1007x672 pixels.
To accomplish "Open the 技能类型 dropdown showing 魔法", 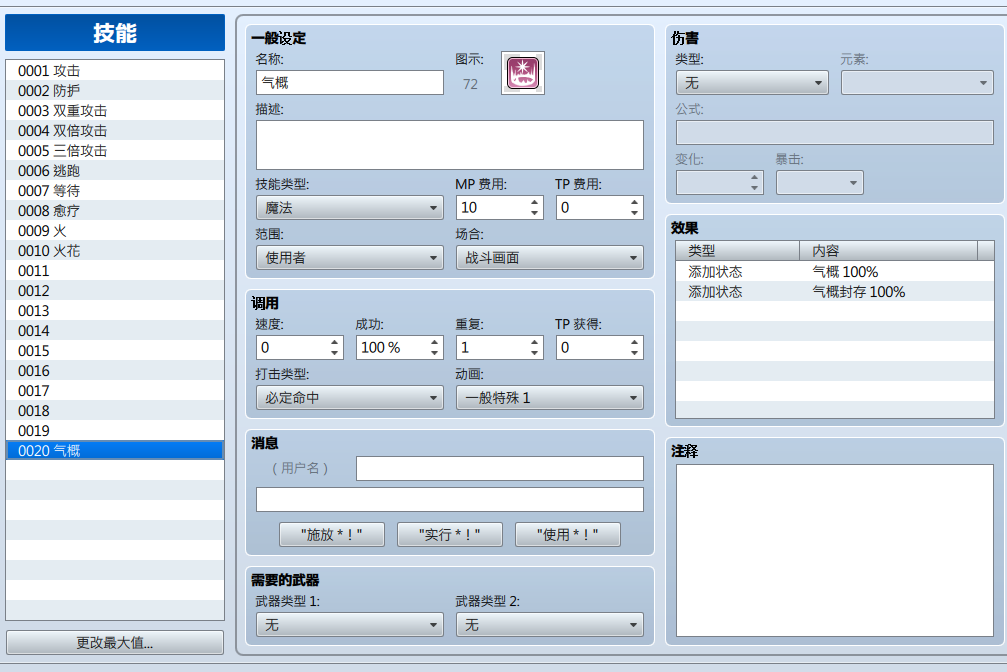I will pyautogui.click(x=349, y=208).
